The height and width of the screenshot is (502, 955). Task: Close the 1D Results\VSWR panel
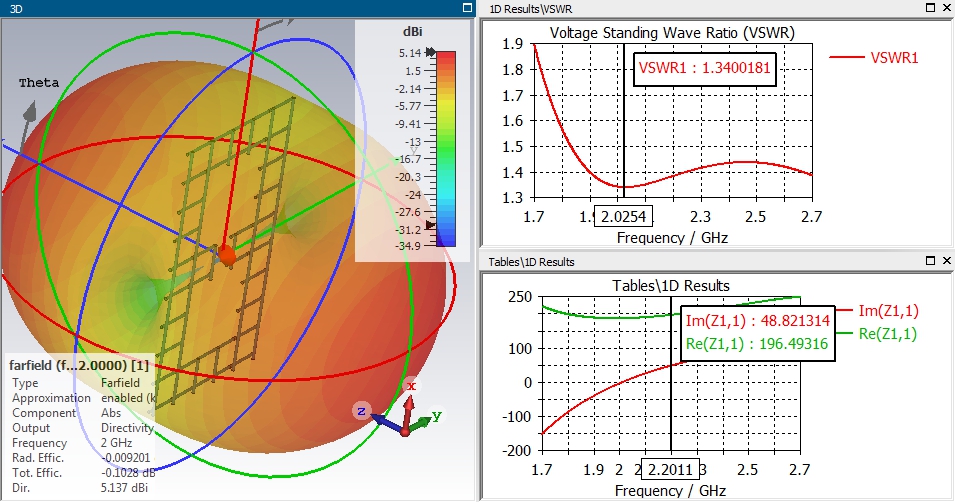[x=946, y=8]
